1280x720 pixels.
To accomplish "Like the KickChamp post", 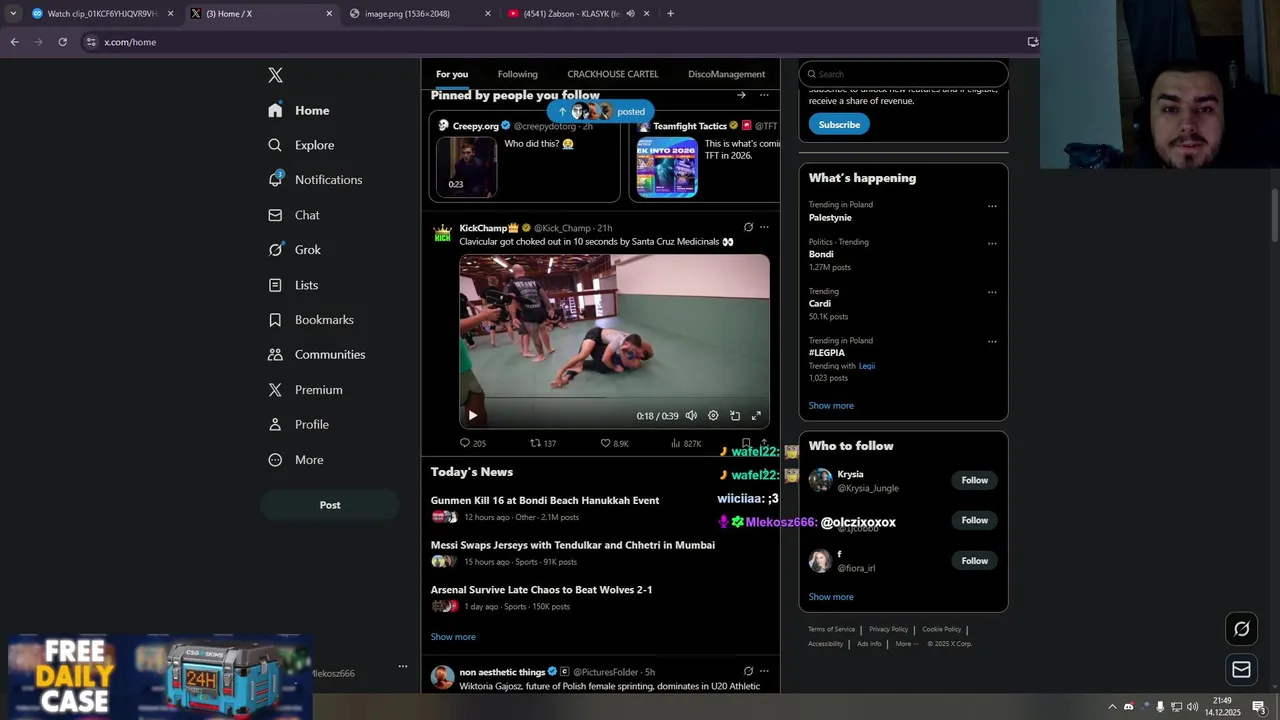I will pos(614,443).
